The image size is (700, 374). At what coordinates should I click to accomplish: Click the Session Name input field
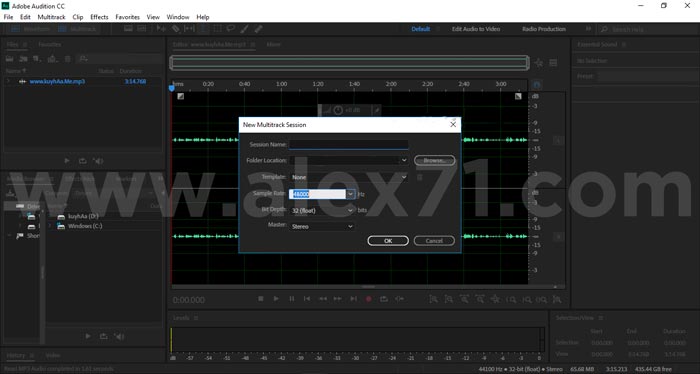(x=348, y=144)
